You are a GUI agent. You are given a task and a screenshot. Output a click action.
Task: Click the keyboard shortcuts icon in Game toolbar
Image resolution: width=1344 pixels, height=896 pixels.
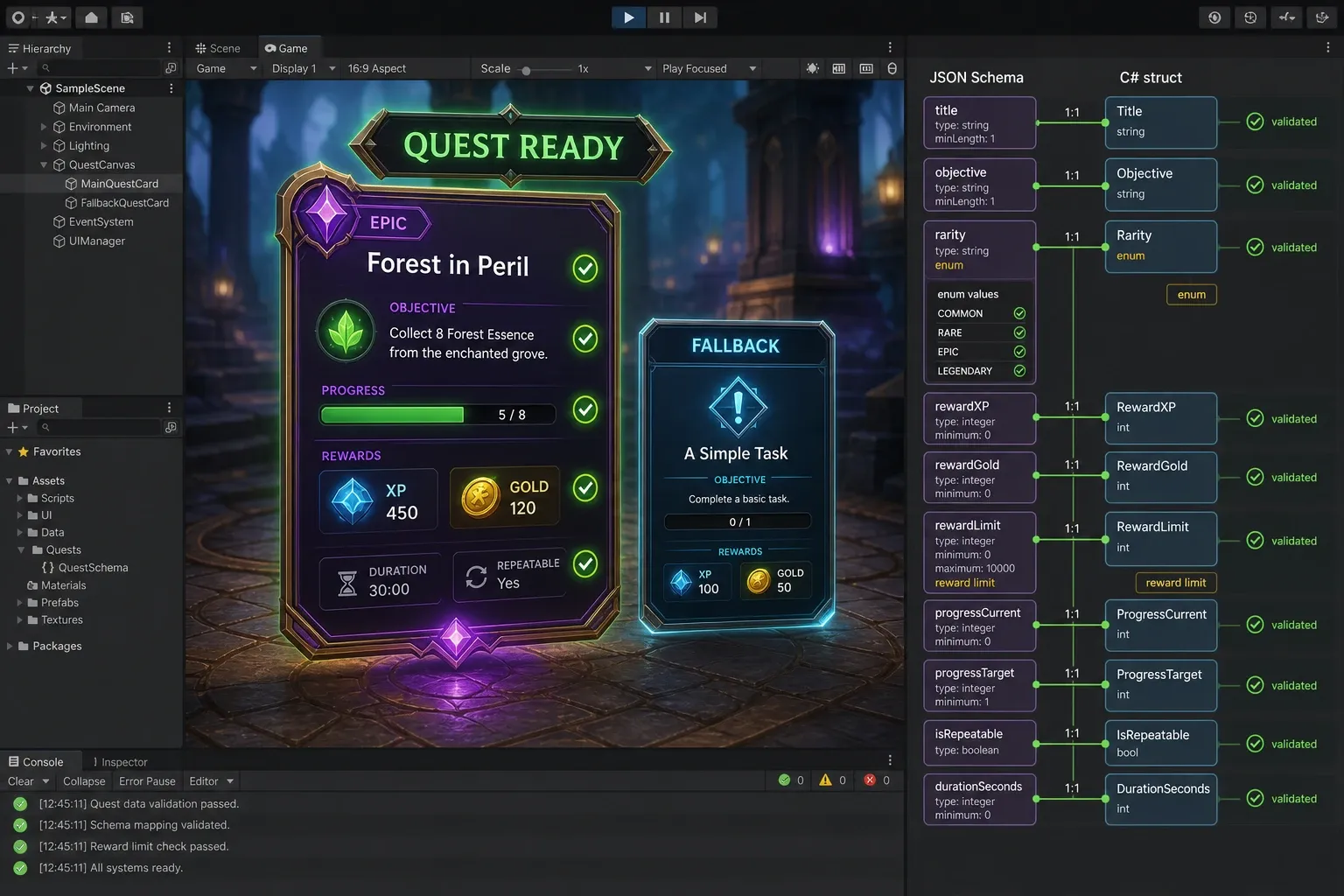866,68
